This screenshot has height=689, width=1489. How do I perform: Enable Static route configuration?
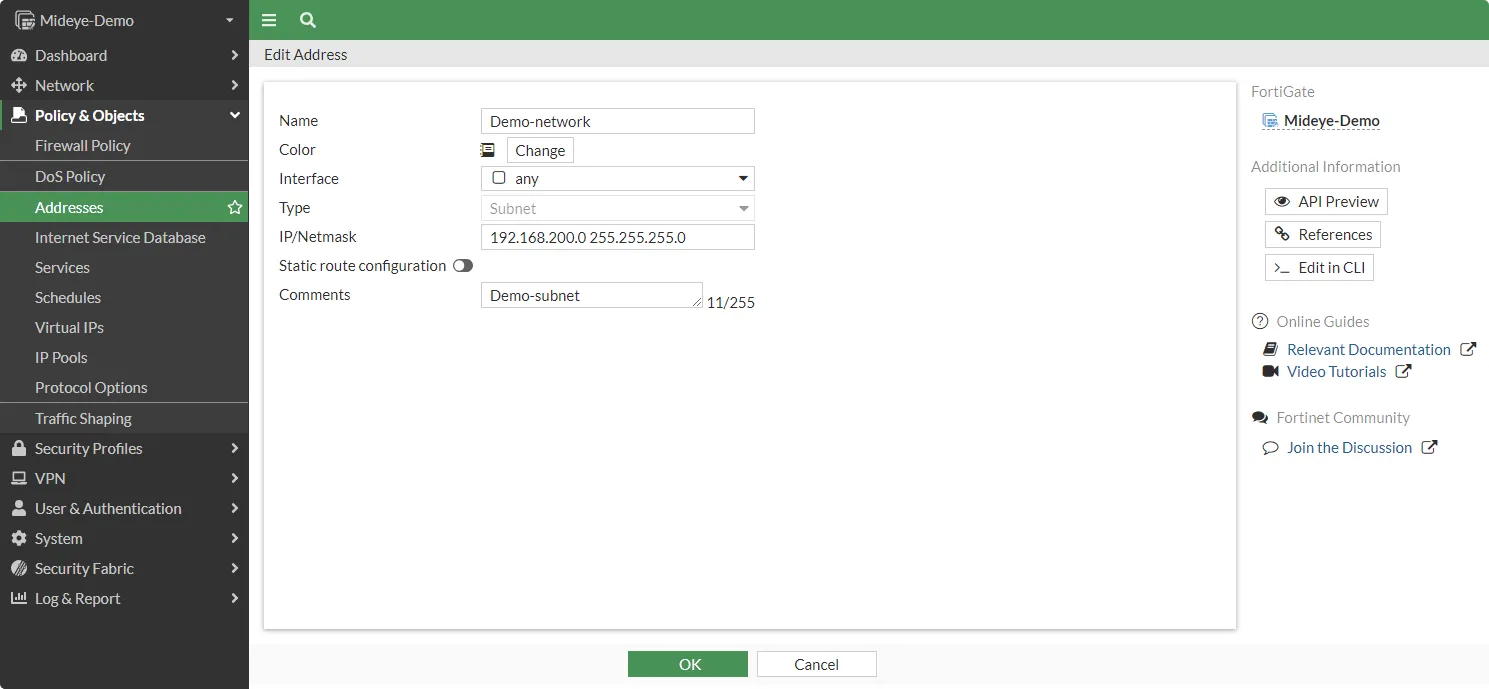[x=462, y=266]
